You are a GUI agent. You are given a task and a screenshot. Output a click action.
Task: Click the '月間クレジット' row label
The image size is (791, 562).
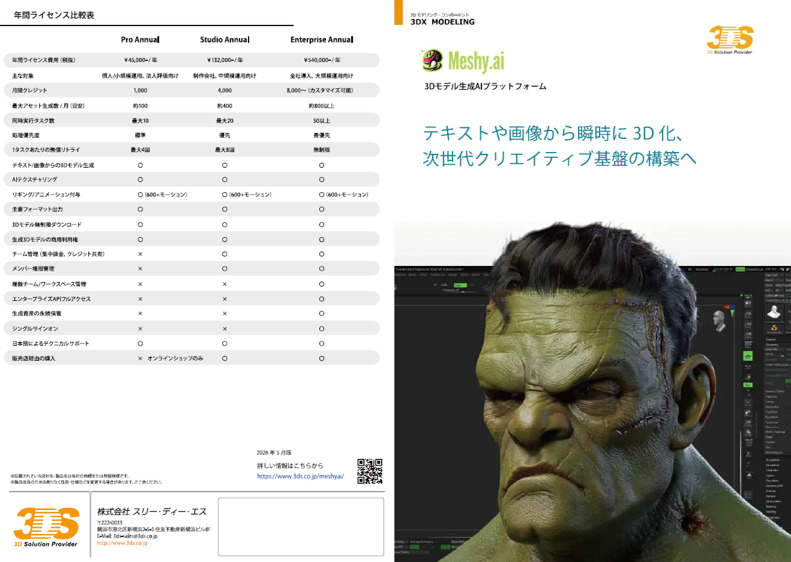tap(29, 90)
